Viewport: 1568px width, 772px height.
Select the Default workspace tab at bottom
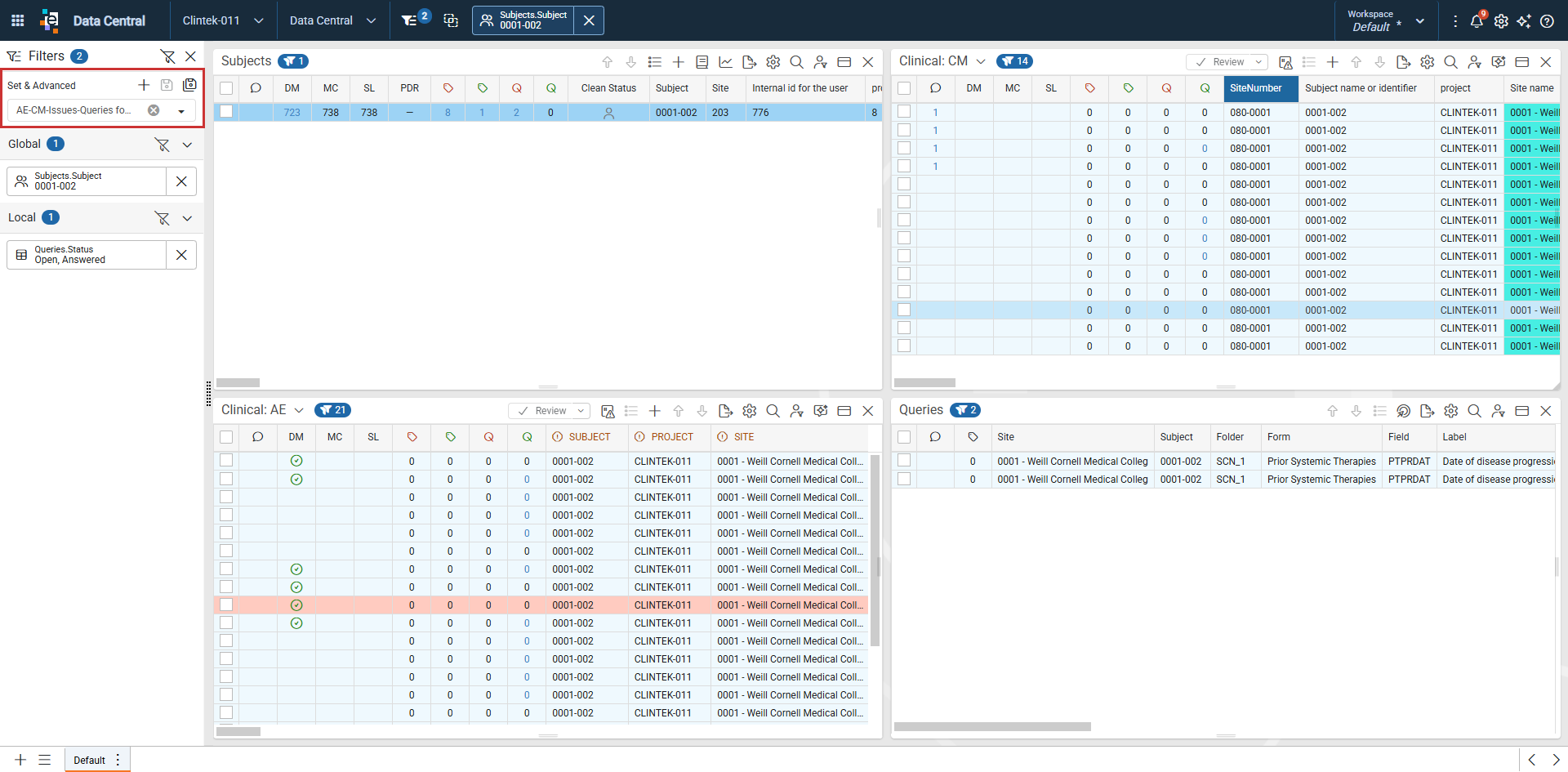(x=89, y=760)
